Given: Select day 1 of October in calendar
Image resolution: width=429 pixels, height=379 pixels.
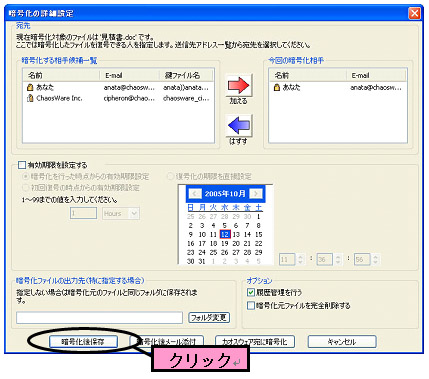Looking at the screenshot, I should click(258, 216).
